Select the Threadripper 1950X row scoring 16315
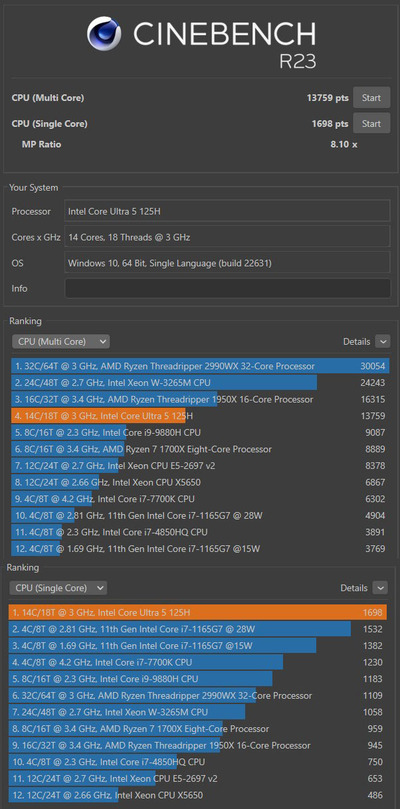The image size is (400, 809). point(200,399)
